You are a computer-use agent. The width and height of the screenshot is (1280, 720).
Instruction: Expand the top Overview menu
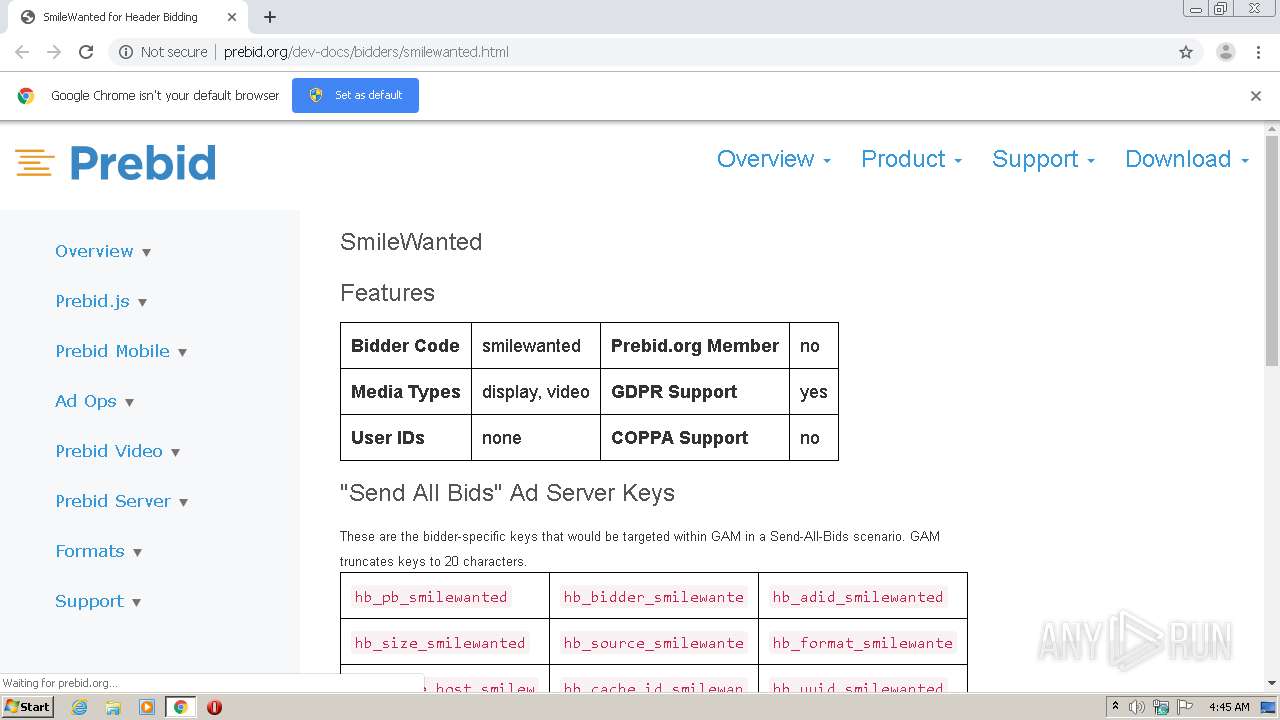(773, 159)
